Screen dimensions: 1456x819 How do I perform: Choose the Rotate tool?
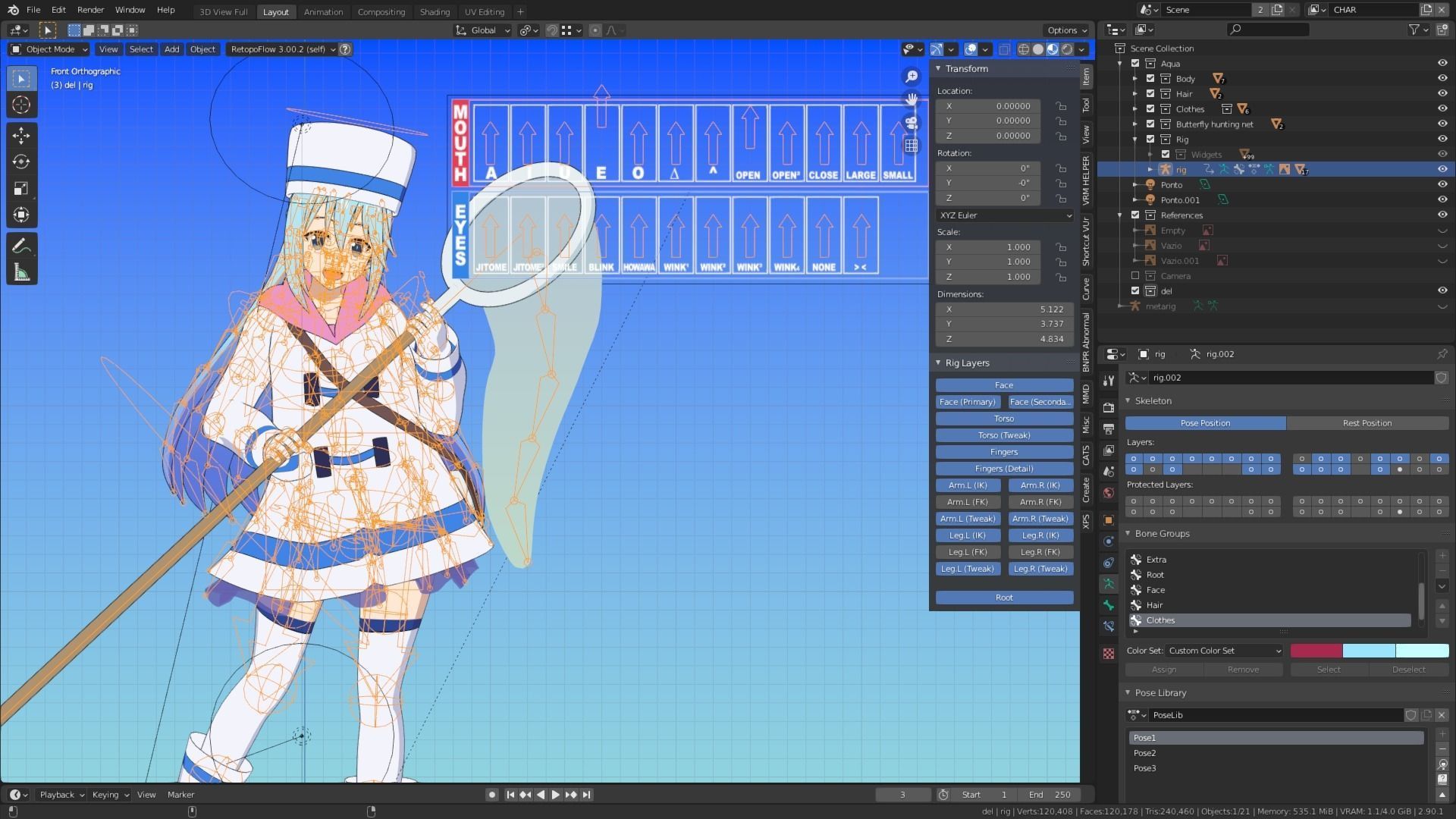point(21,162)
